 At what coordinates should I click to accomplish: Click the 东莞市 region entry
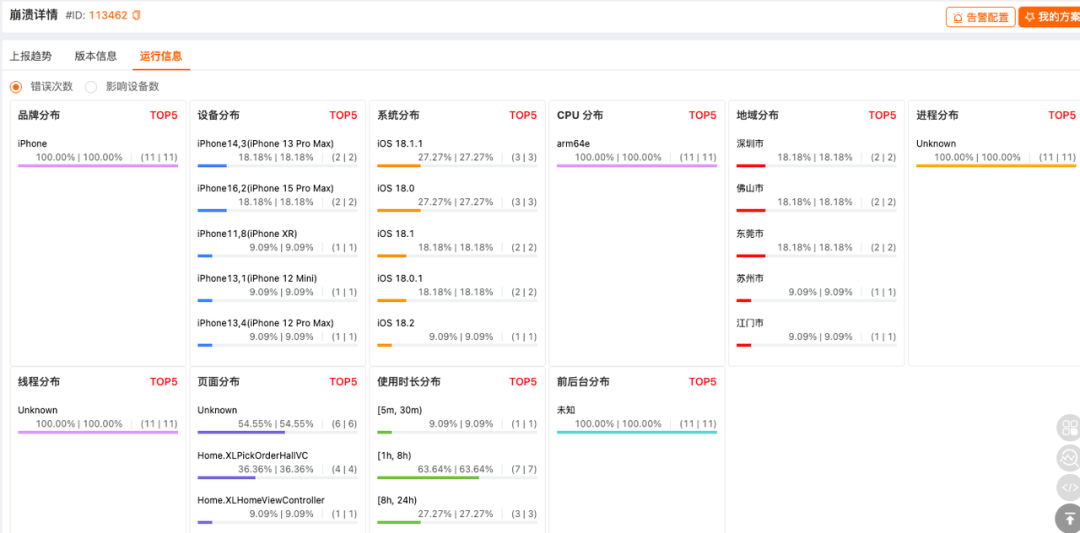tap(817, 242)
